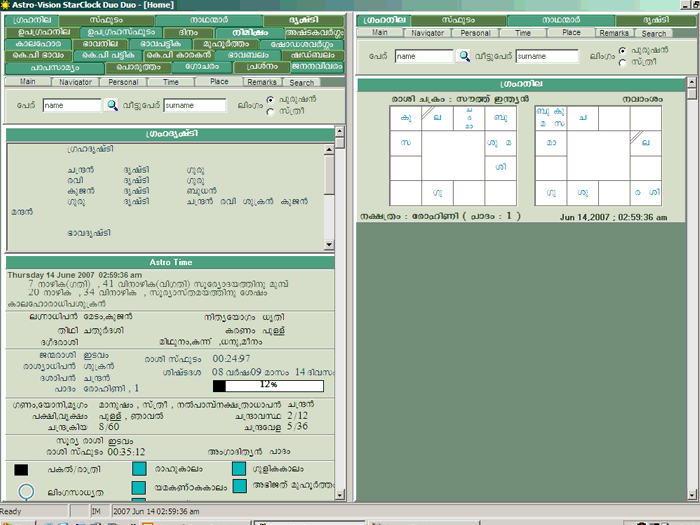Open നാഥന്മാർ view in right pane
The width and height of the screenshot is (700, 525).
click(x=561, y=21)
